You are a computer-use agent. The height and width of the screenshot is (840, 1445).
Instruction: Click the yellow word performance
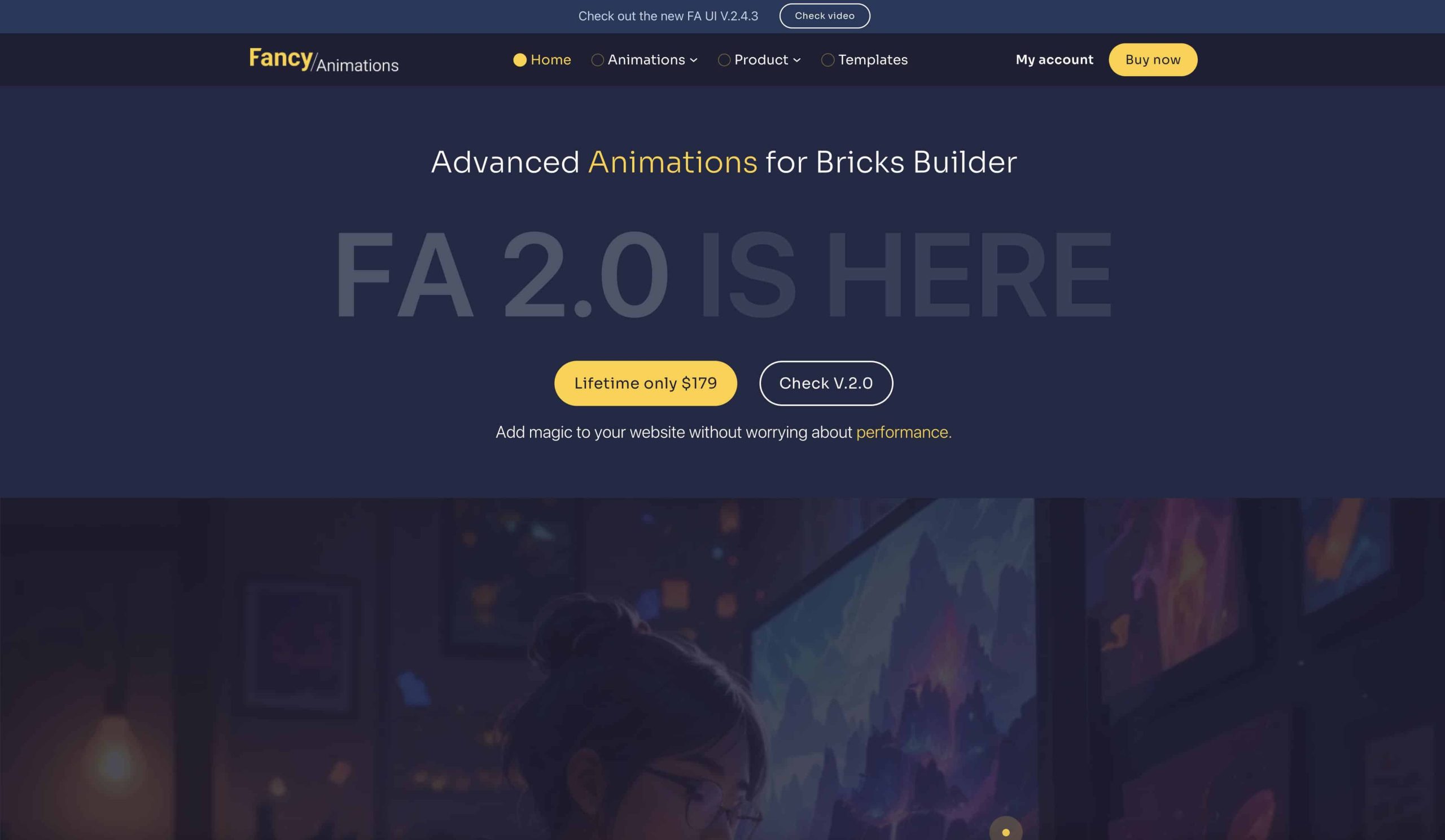point(903,432)
